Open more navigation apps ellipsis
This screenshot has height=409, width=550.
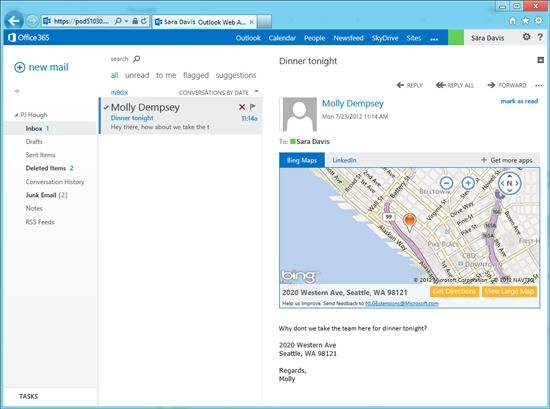click(434, 39)
